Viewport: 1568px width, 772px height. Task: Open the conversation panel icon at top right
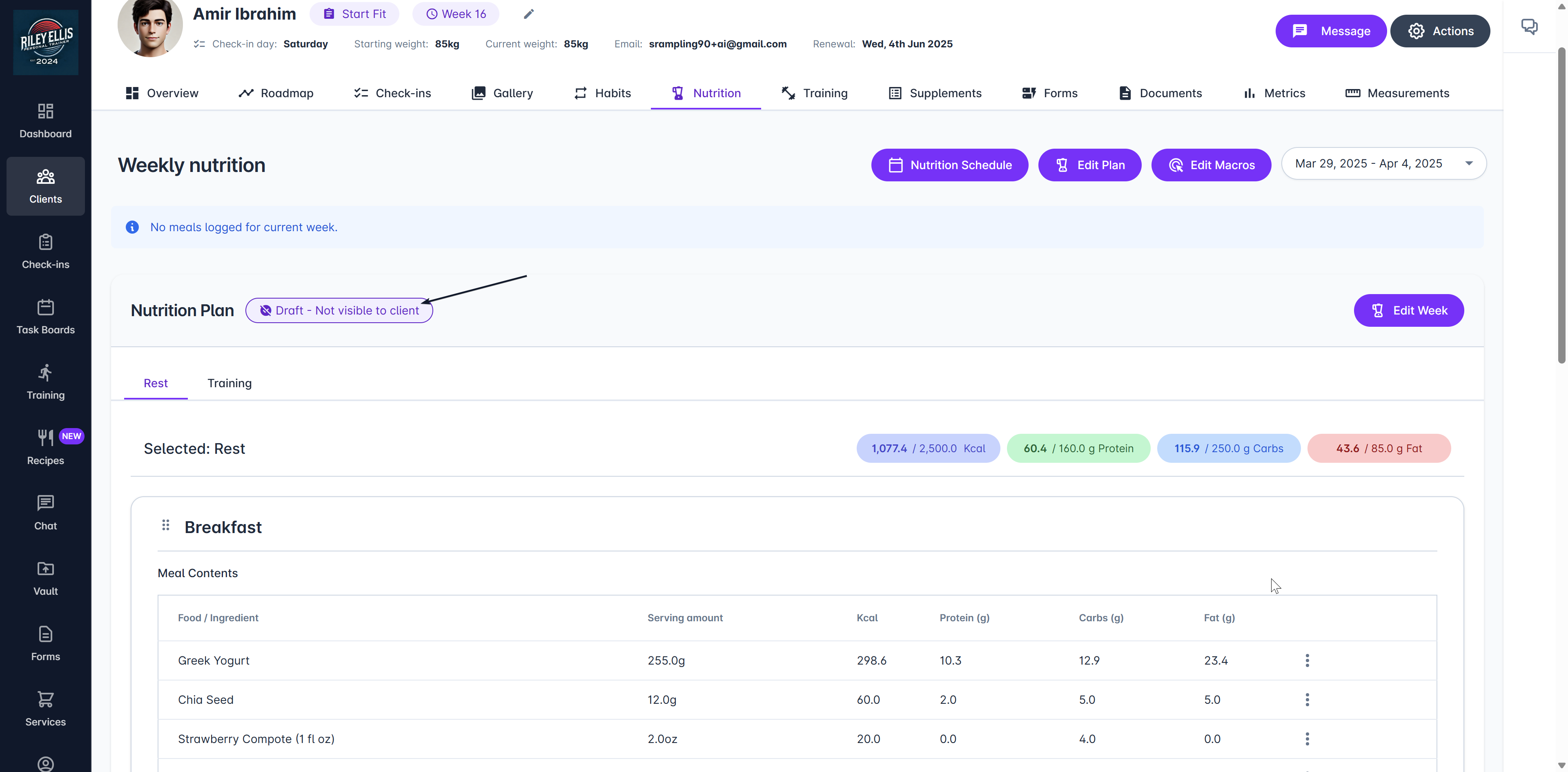pyautogui.click(x=1529, y=26)
